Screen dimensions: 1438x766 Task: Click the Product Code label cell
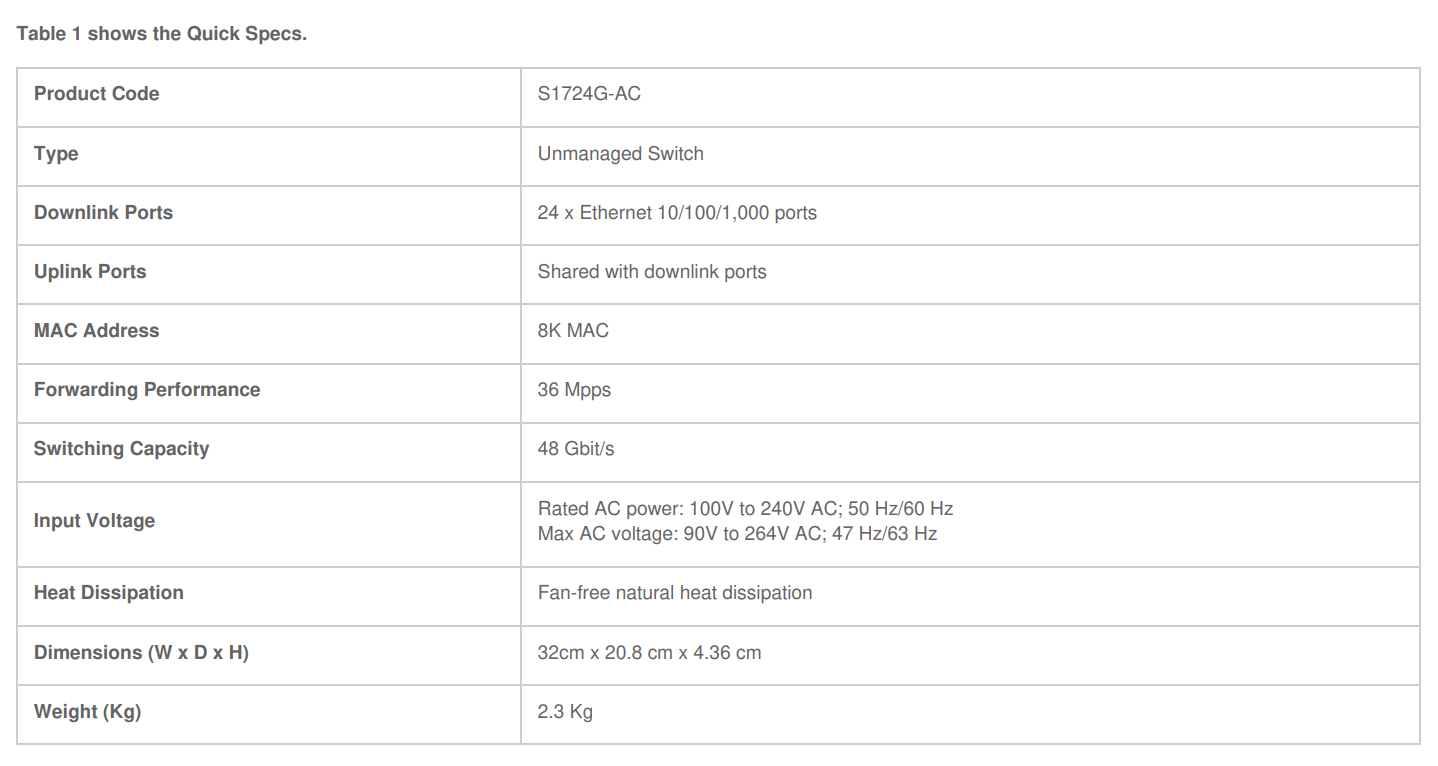(x=97, y=94)
